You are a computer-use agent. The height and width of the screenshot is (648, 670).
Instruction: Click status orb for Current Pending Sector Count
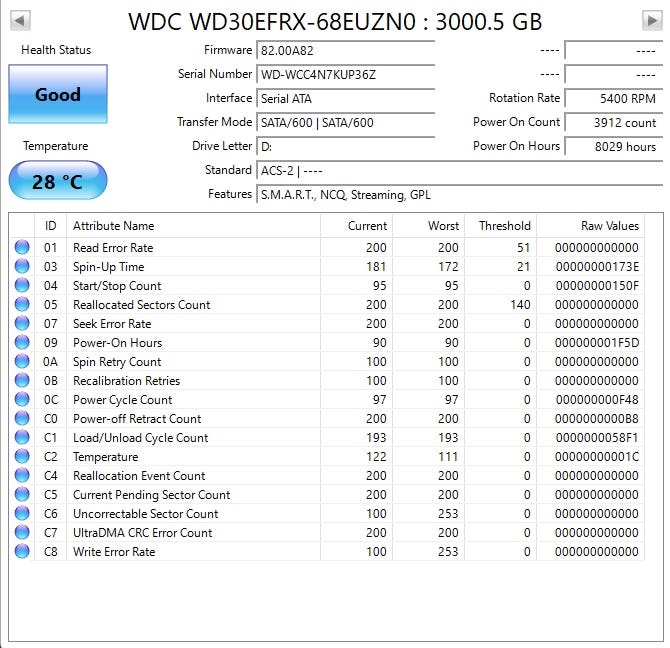(22, 494)
